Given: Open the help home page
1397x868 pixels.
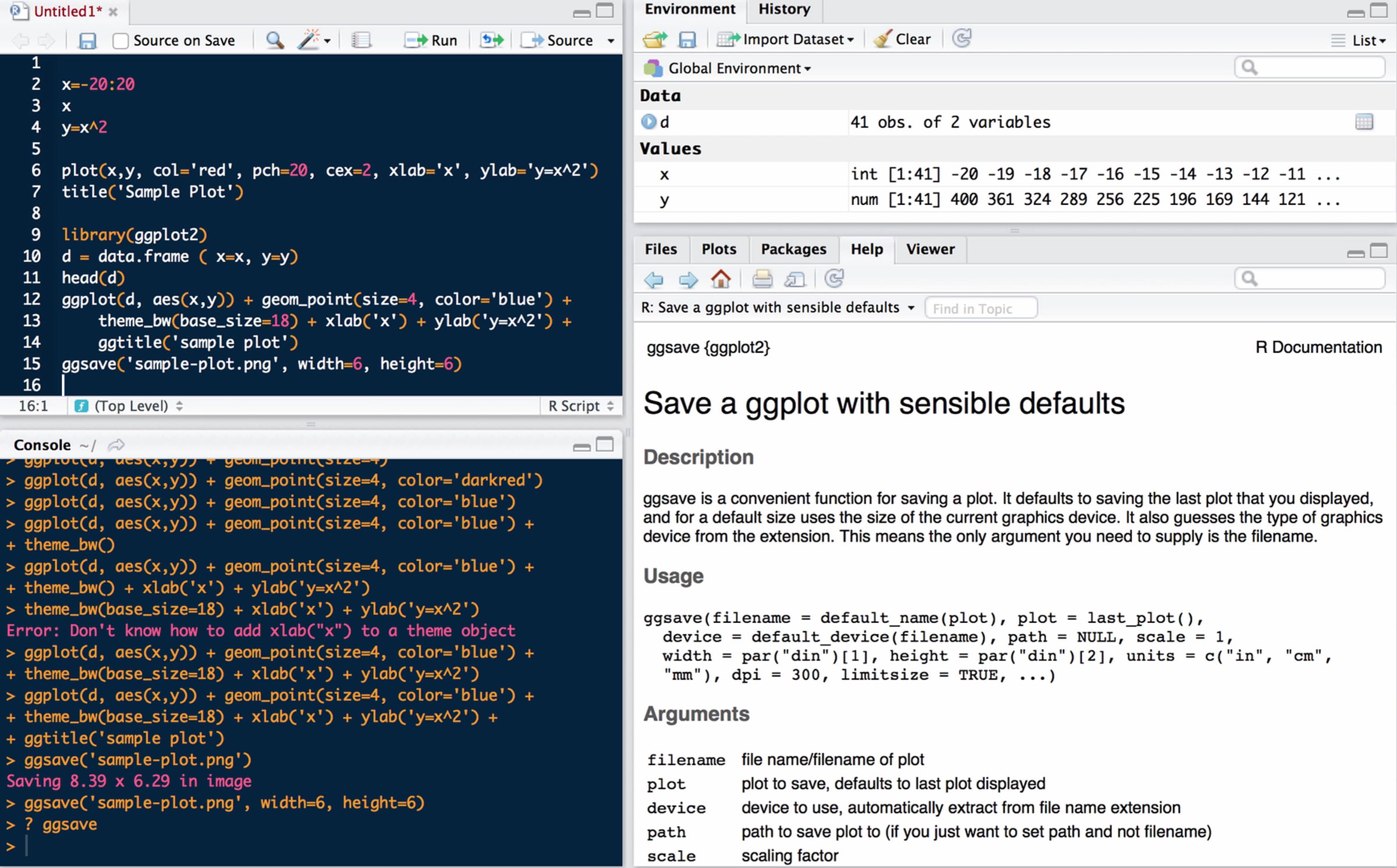Looking at the screenshot, I should [x=721, y=279].
